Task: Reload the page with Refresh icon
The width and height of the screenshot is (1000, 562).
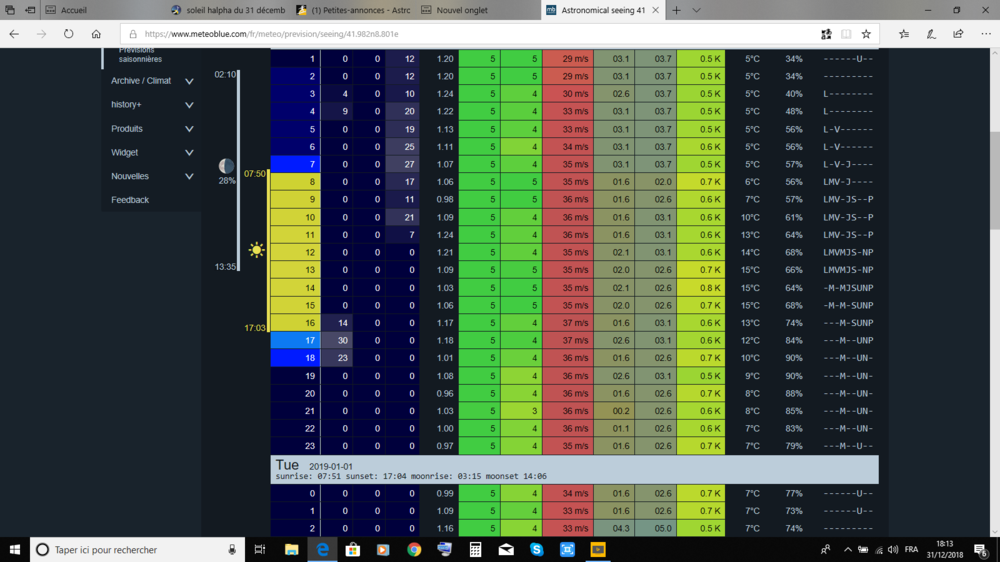Action: pos(68,34)
